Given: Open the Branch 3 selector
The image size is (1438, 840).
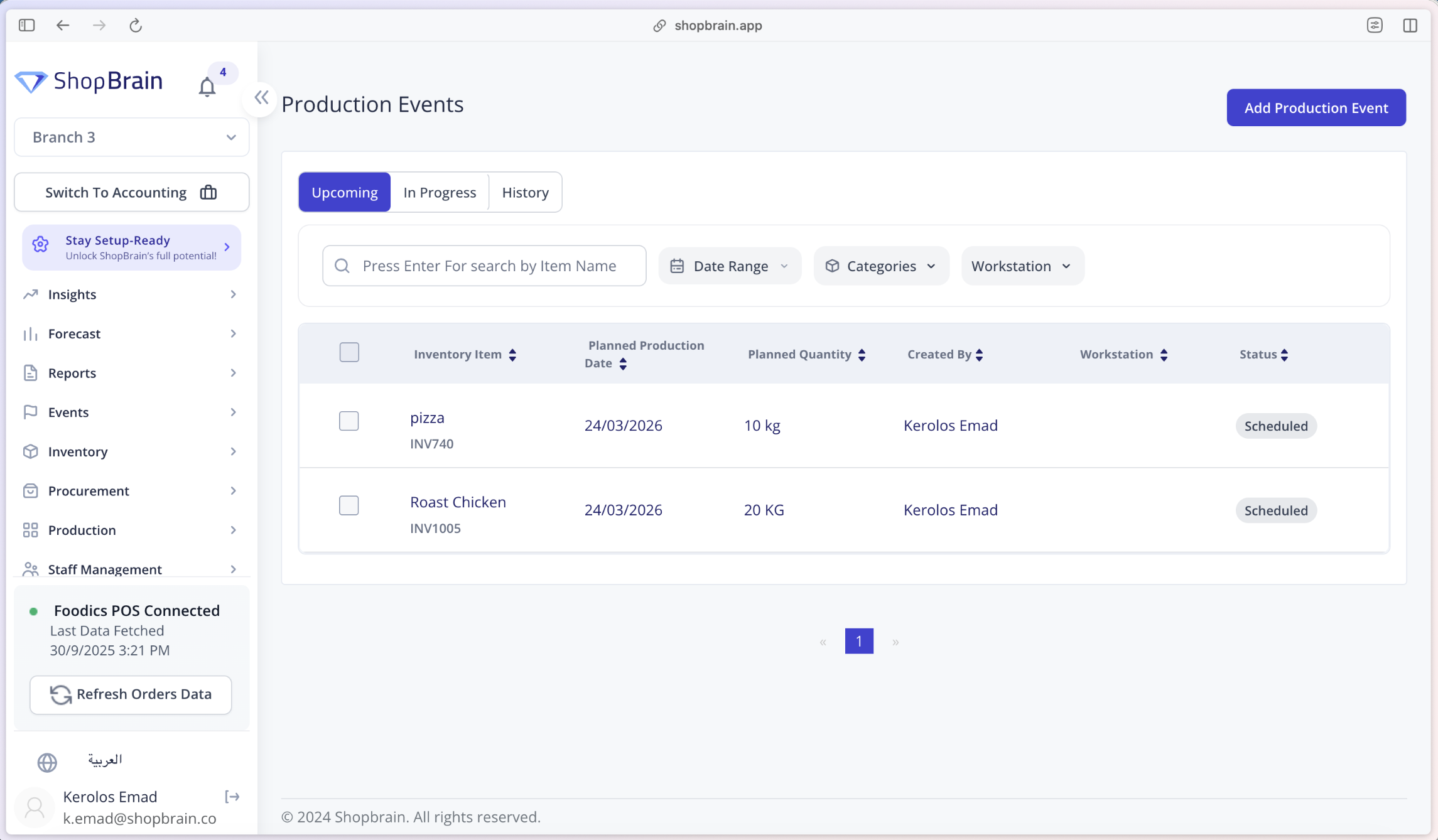Looking at the screenshot, I should 131,137.
